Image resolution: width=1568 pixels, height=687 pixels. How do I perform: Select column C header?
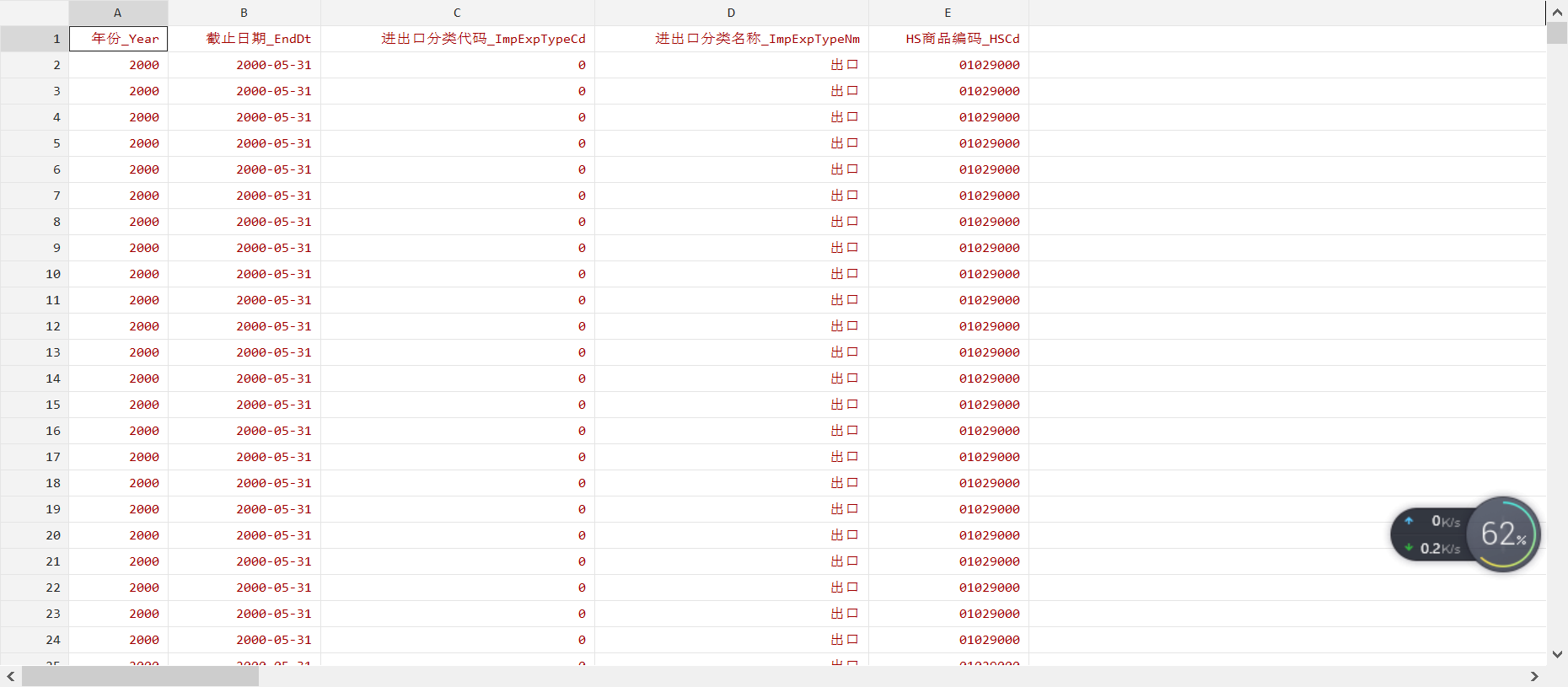[x=458, y=13]
